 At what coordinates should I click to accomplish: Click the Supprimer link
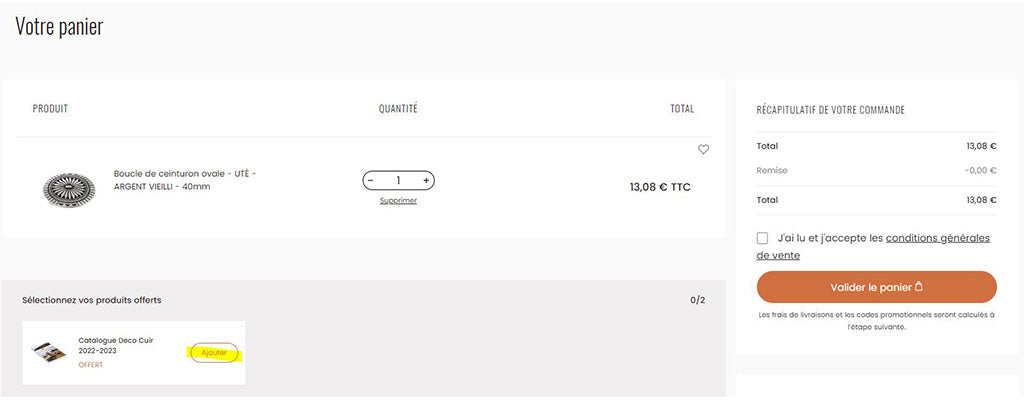click(398, 201)
